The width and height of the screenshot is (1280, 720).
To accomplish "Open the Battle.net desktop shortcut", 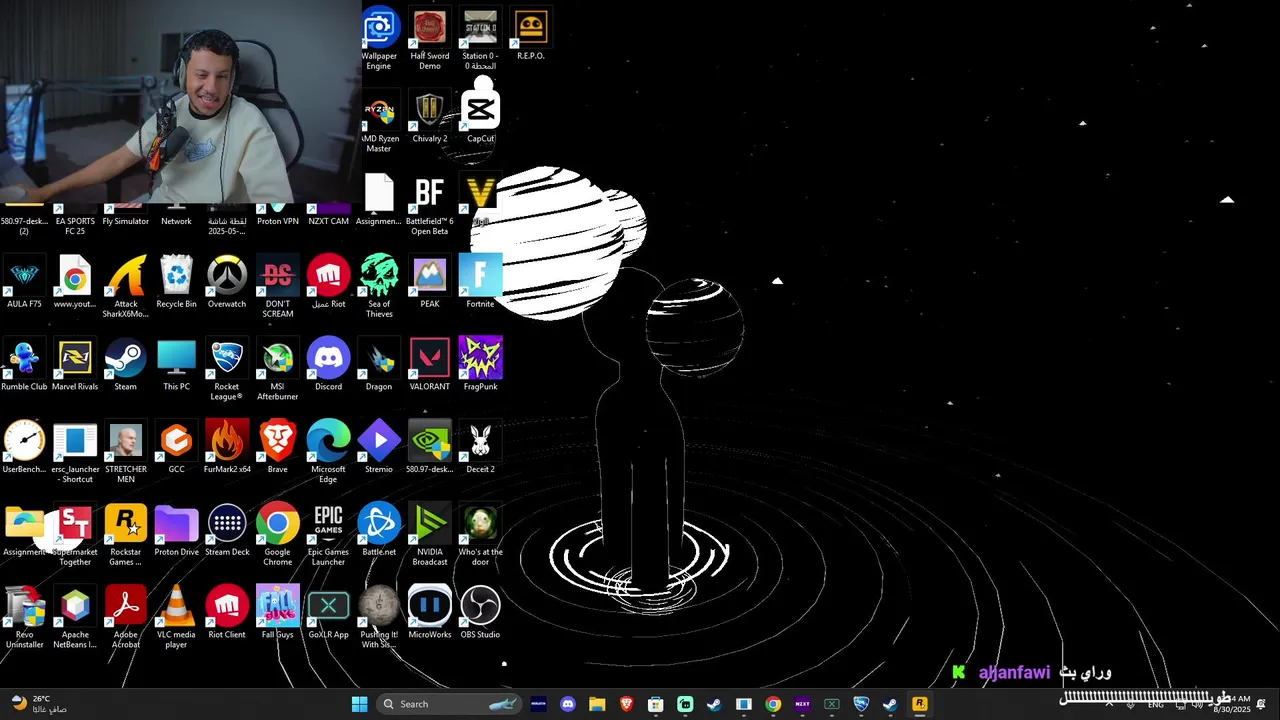I will tap(379, 531).
